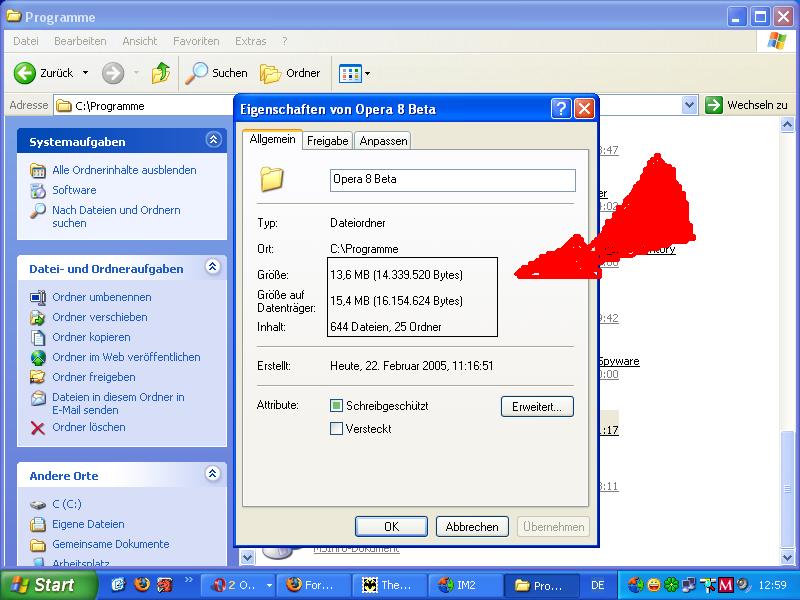Click the grayed forward arrow icon
This screenshot has height=600, width=800.
[113, 73]
